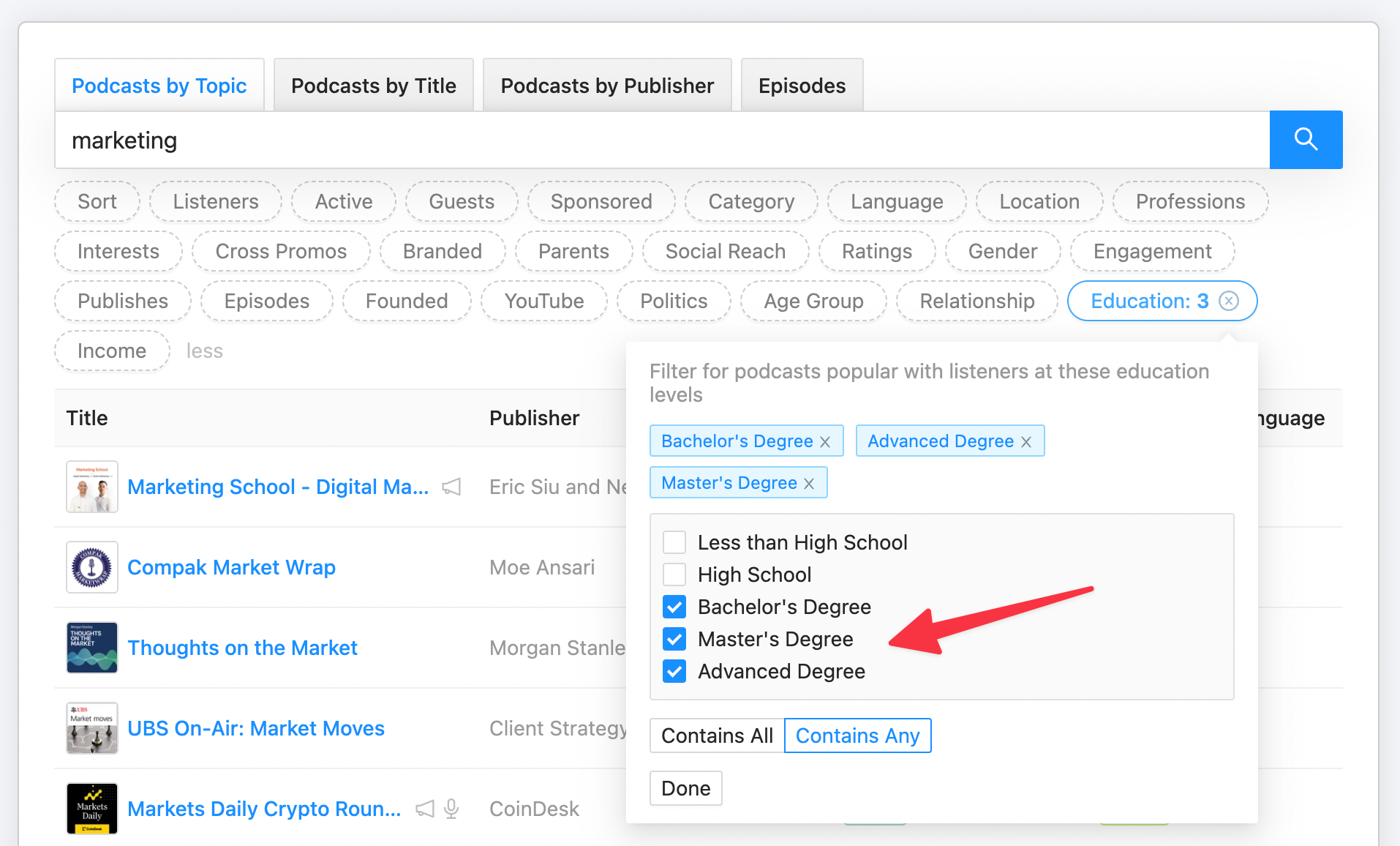This screenshot has height=846, width=1400.
Task: Open the Category filter
Action: pos(751,201)
